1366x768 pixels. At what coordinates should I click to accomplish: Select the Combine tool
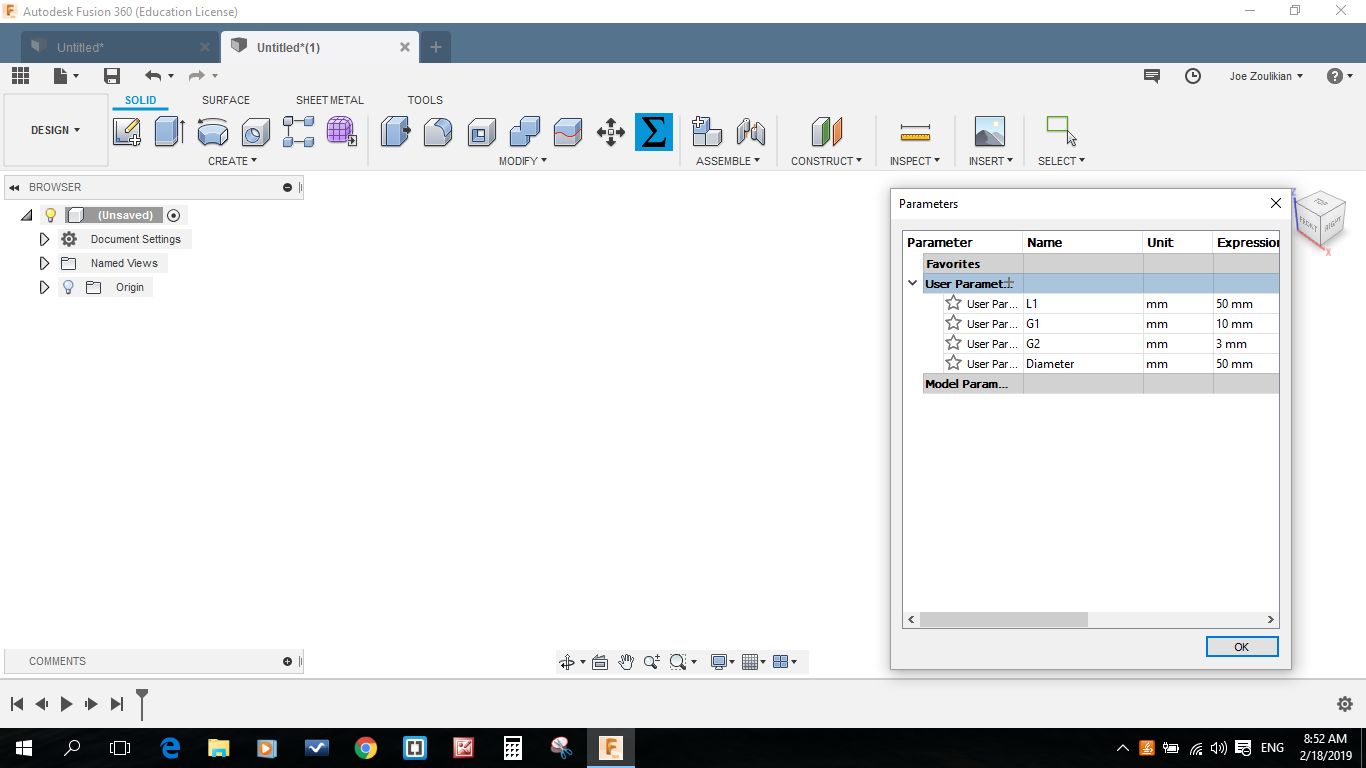coord(525,131)
